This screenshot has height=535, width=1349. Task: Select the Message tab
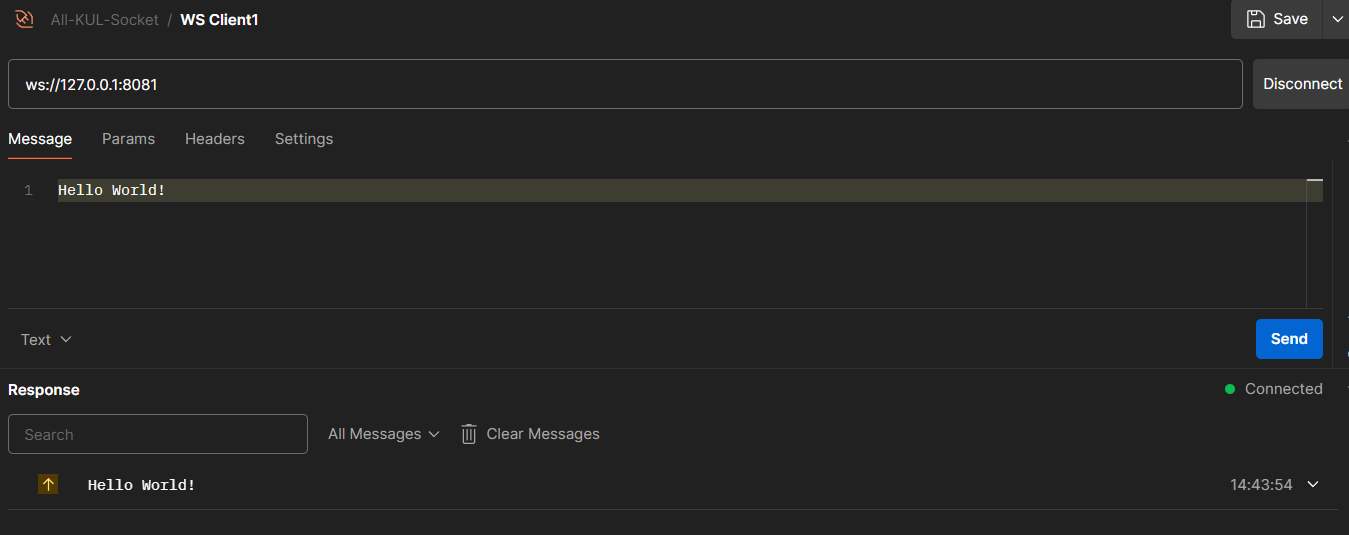[40, 139]
